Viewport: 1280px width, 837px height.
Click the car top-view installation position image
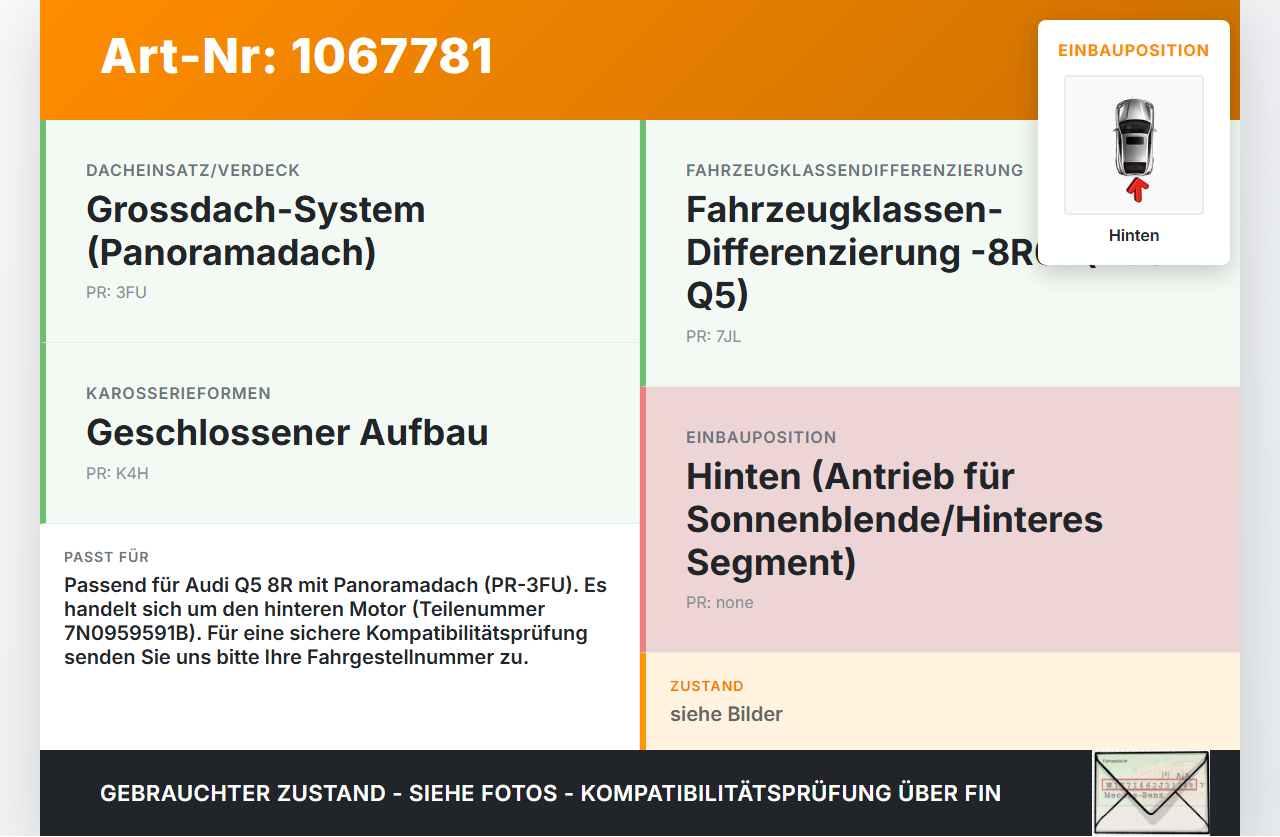[x=1134, y=145]
